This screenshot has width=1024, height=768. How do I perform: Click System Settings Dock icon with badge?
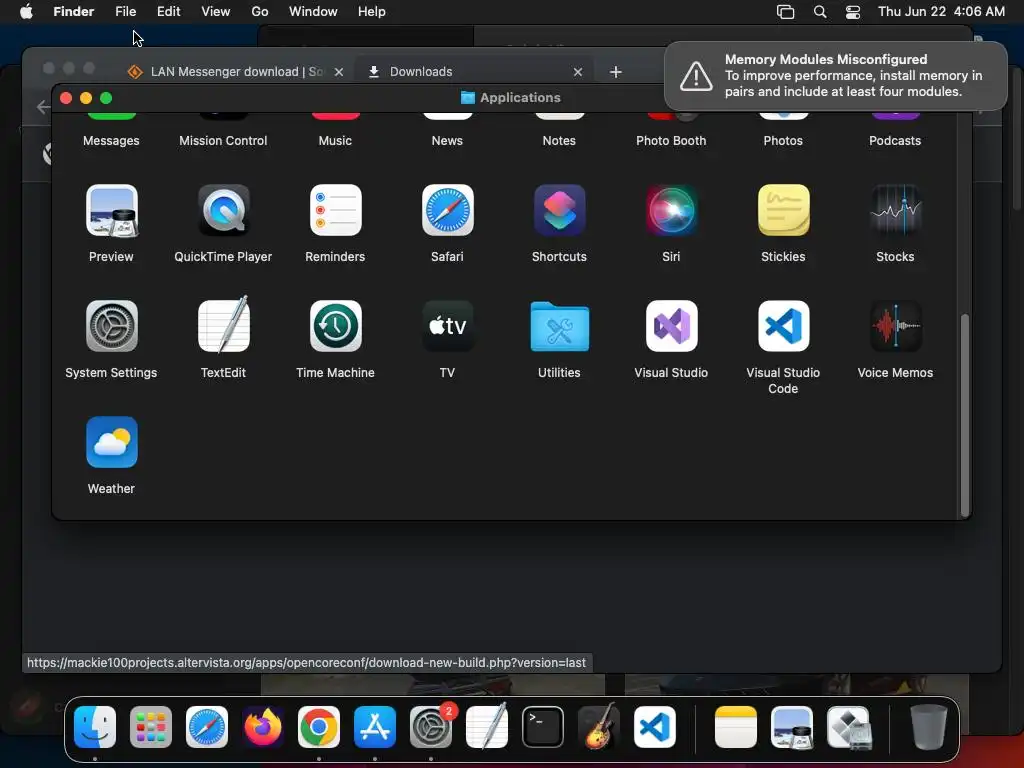click(x=431, y=727)
